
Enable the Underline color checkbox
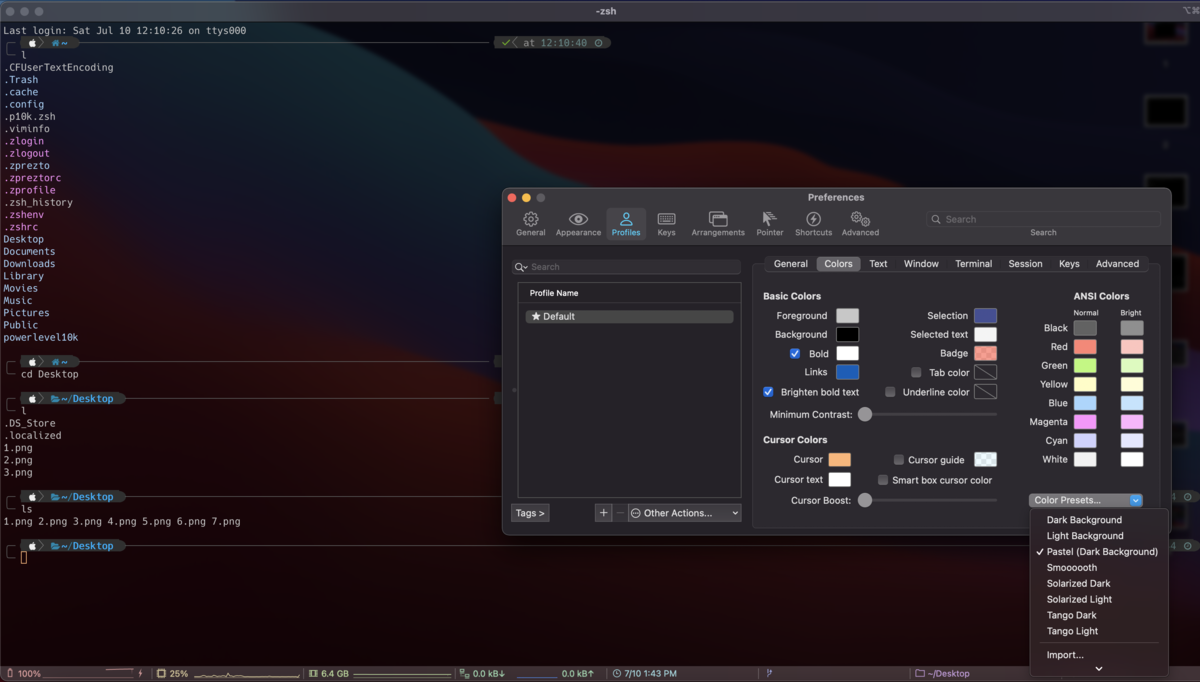coord(890,392)
